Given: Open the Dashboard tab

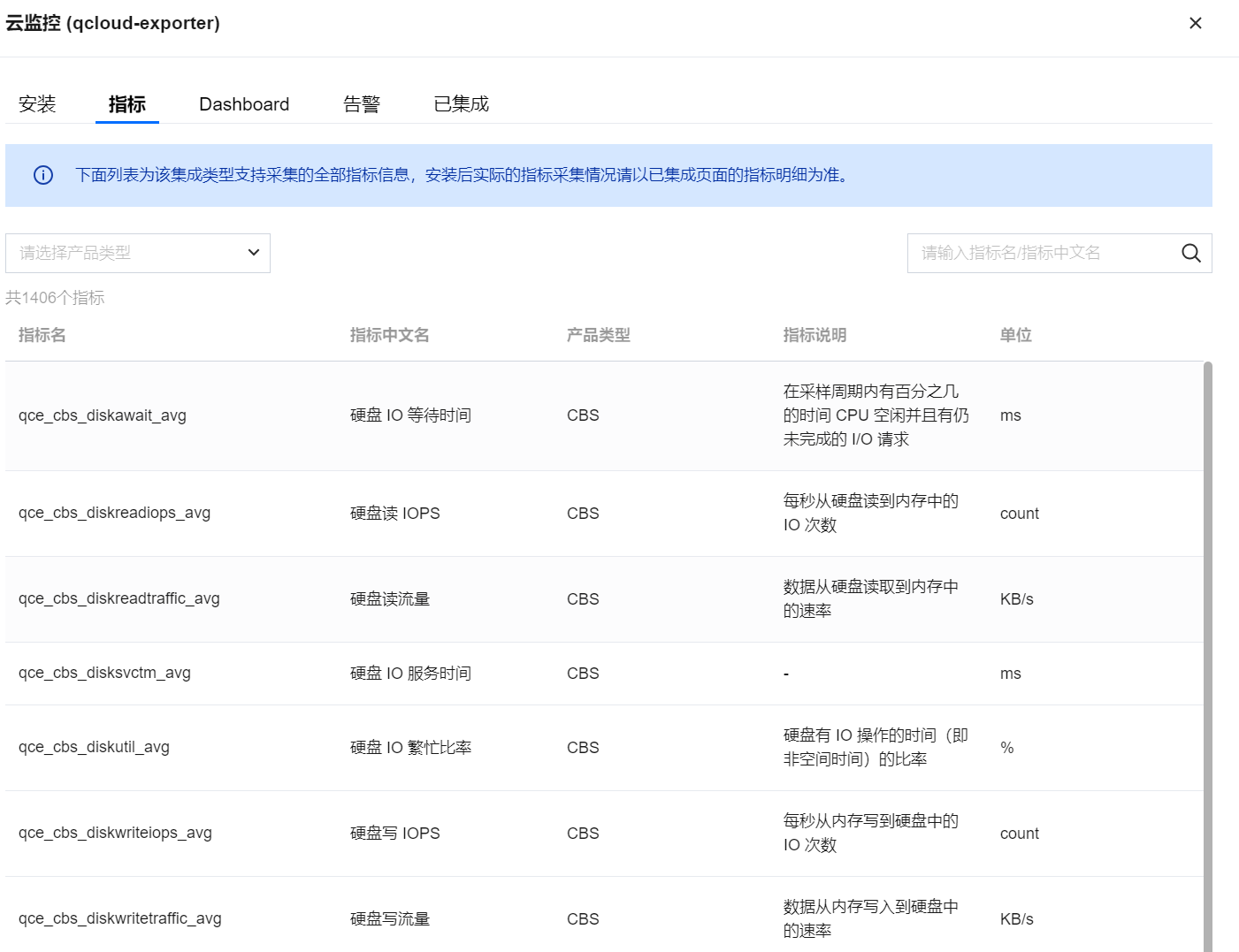Looking at the screenshot, I should [244, 104].
